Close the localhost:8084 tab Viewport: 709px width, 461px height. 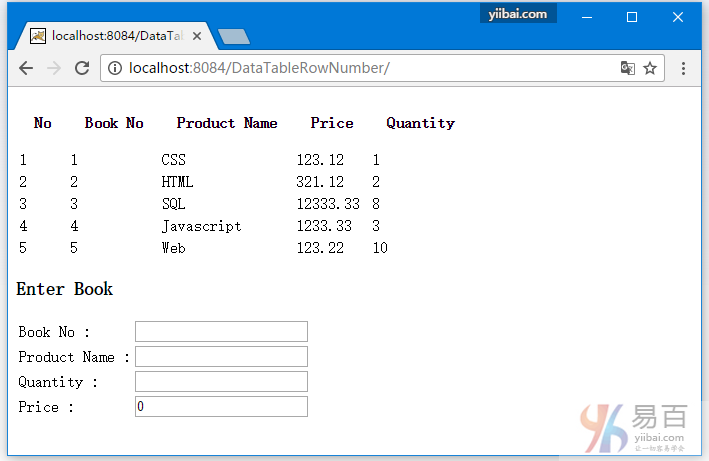click(197, 36)
